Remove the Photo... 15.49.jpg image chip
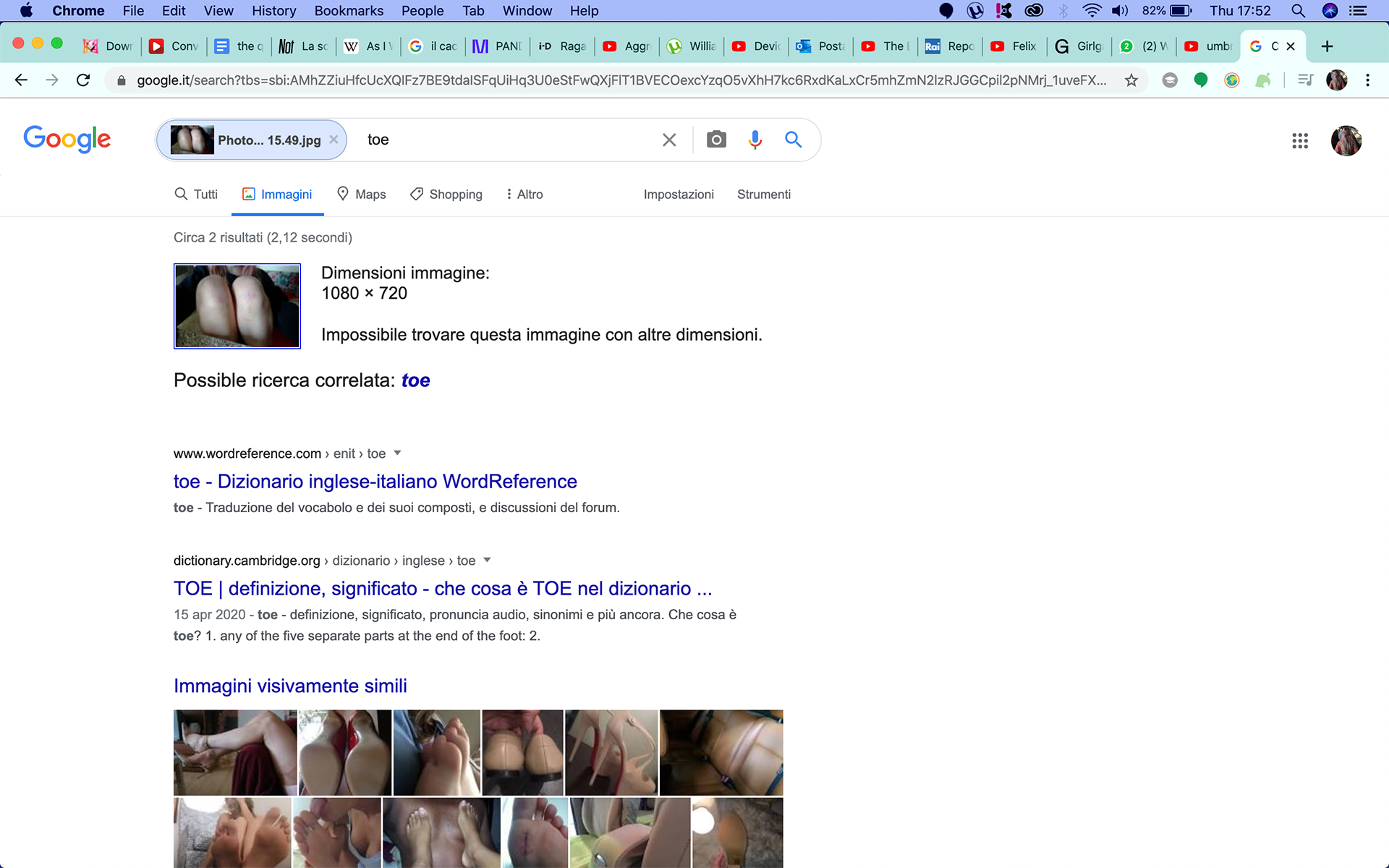This screenshot has width=1389, height=868. (334, 140)
